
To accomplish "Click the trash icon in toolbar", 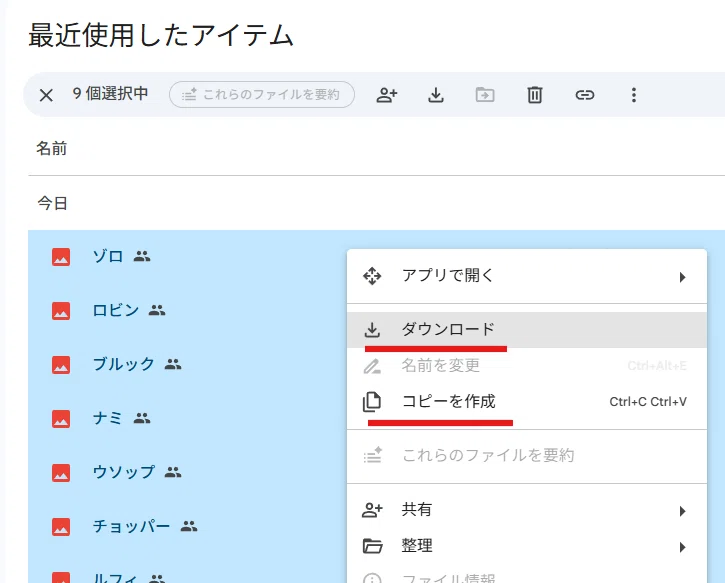I will tap(535, 95).
